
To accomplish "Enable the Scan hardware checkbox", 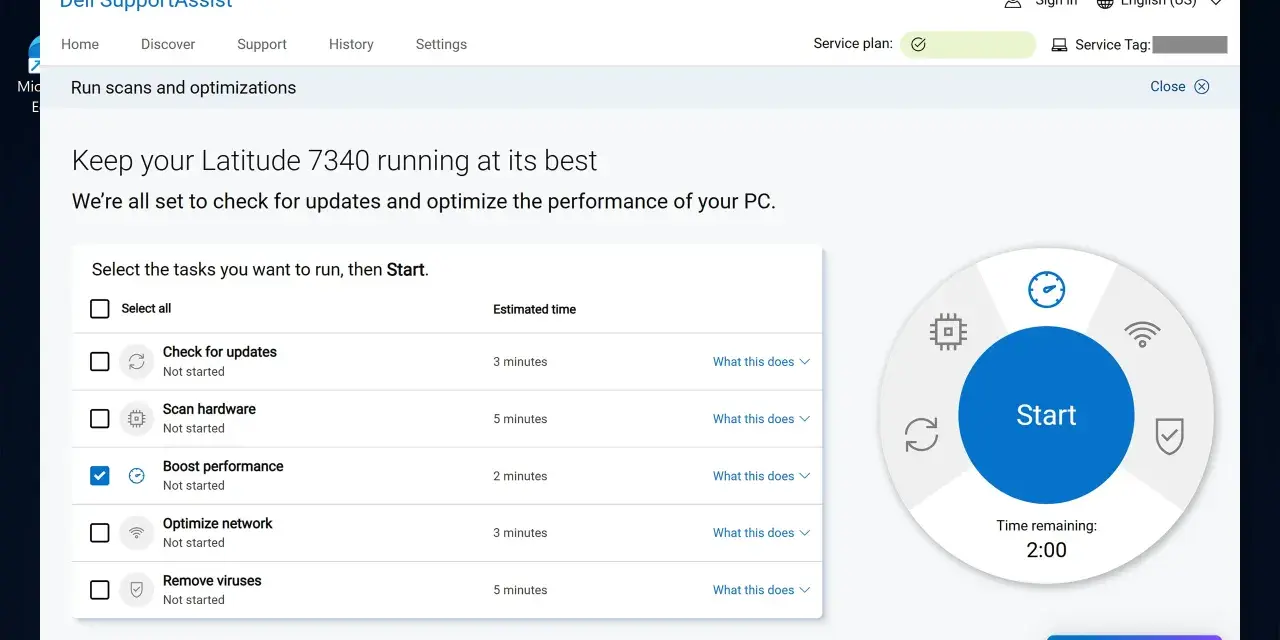I will click(100, 418).
